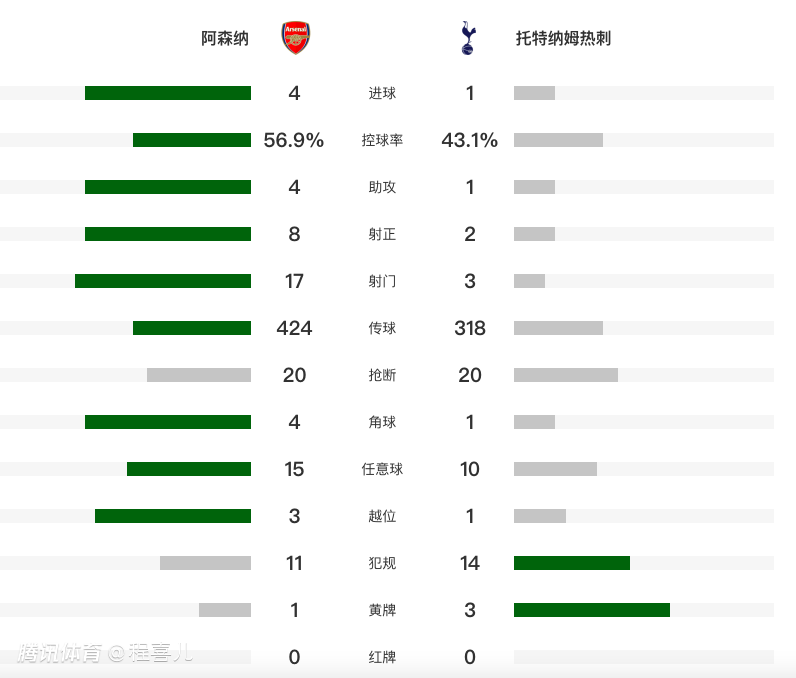Click Arsenal's 56.9% possession value
The image size is (796, 678).
pos(294,140)
